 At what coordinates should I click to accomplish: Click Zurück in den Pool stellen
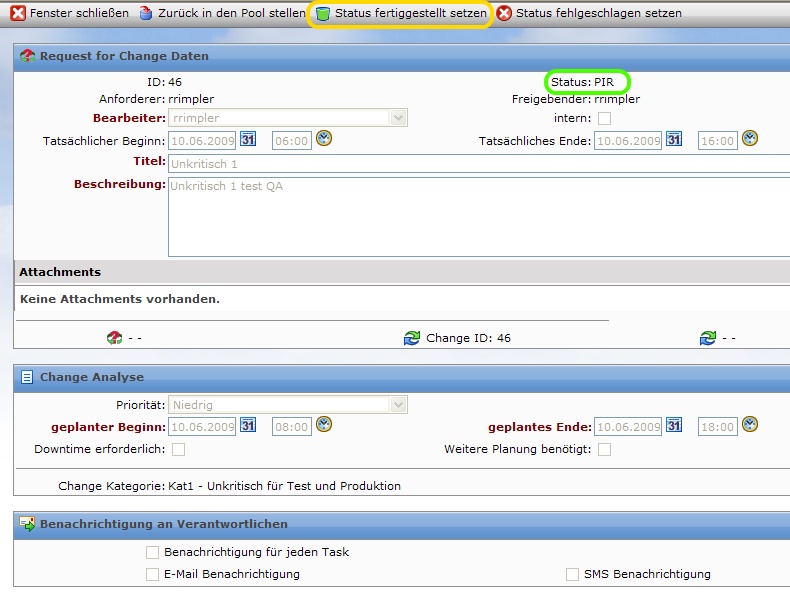(223, 14)
